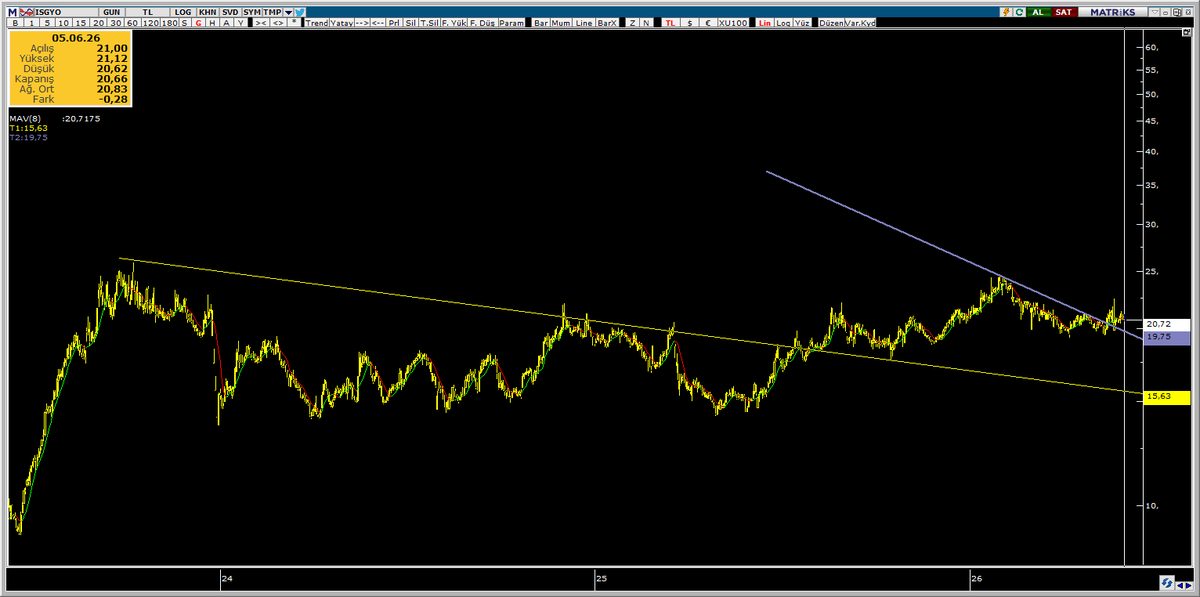Click the euro € currency button
1200x597 pixels.
(709, 23)
